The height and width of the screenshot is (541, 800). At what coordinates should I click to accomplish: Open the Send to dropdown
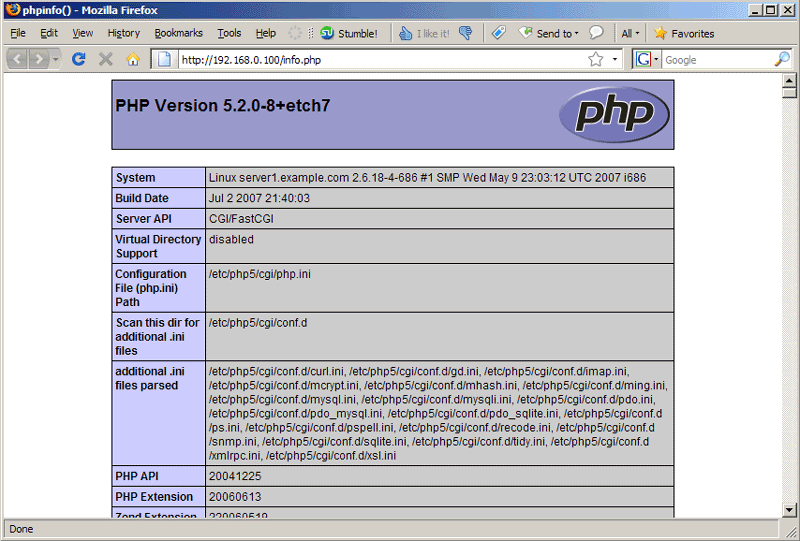(549, 33)
